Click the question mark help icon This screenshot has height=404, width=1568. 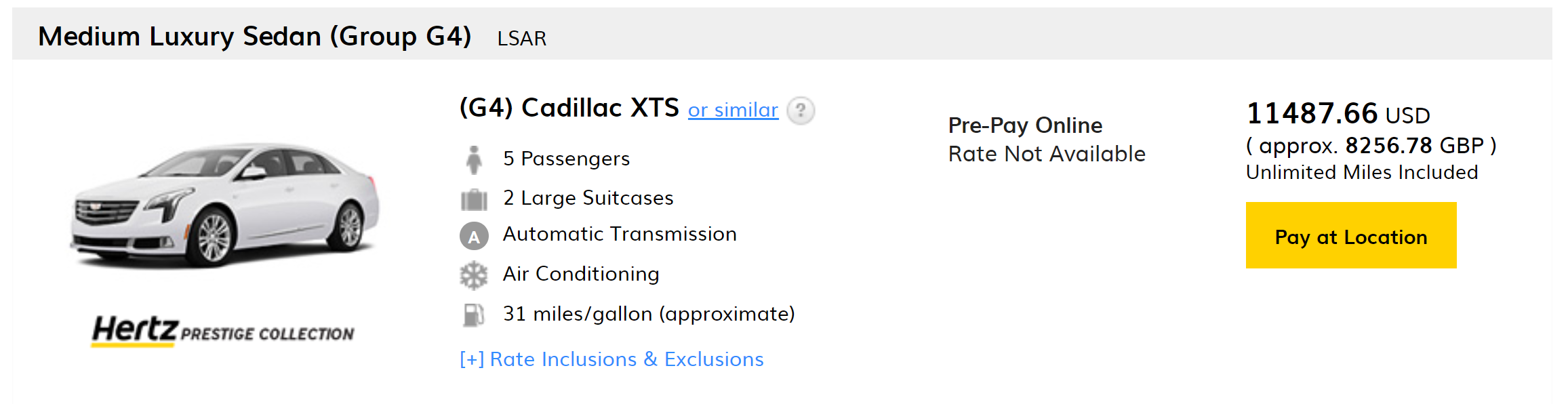point(801,110)
